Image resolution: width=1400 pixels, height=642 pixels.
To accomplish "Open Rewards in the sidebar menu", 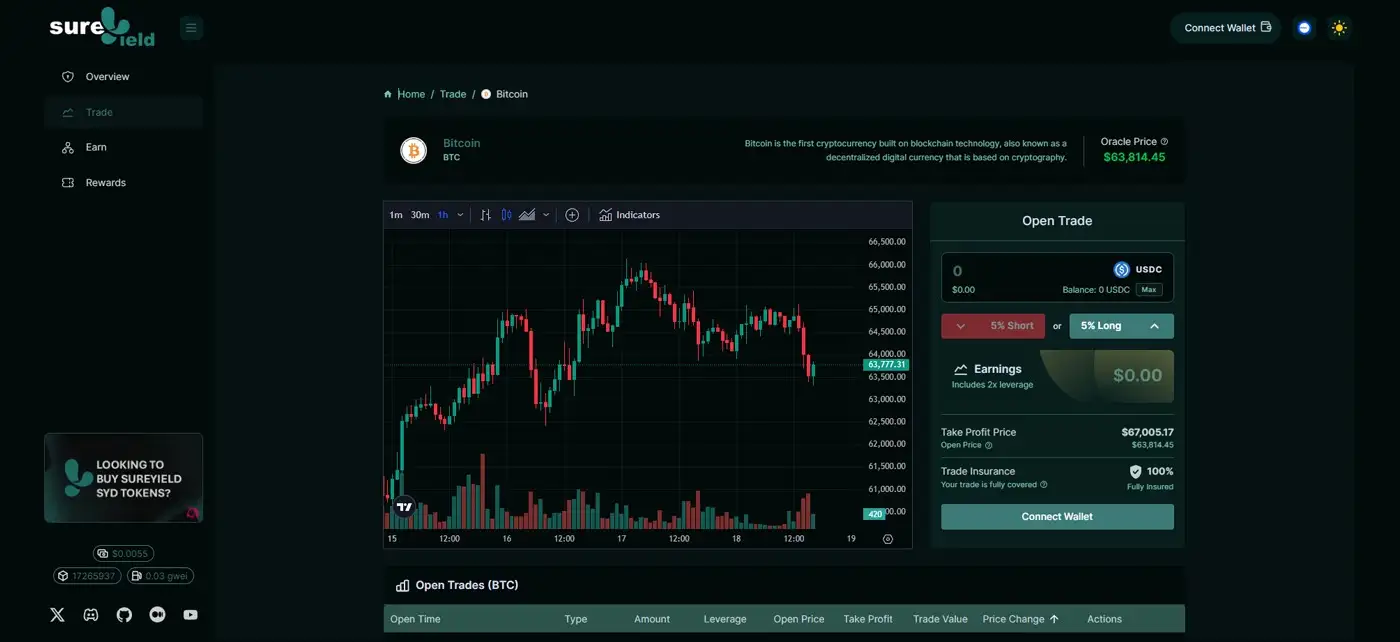I will pyautogui.click(x=105, y=183).
